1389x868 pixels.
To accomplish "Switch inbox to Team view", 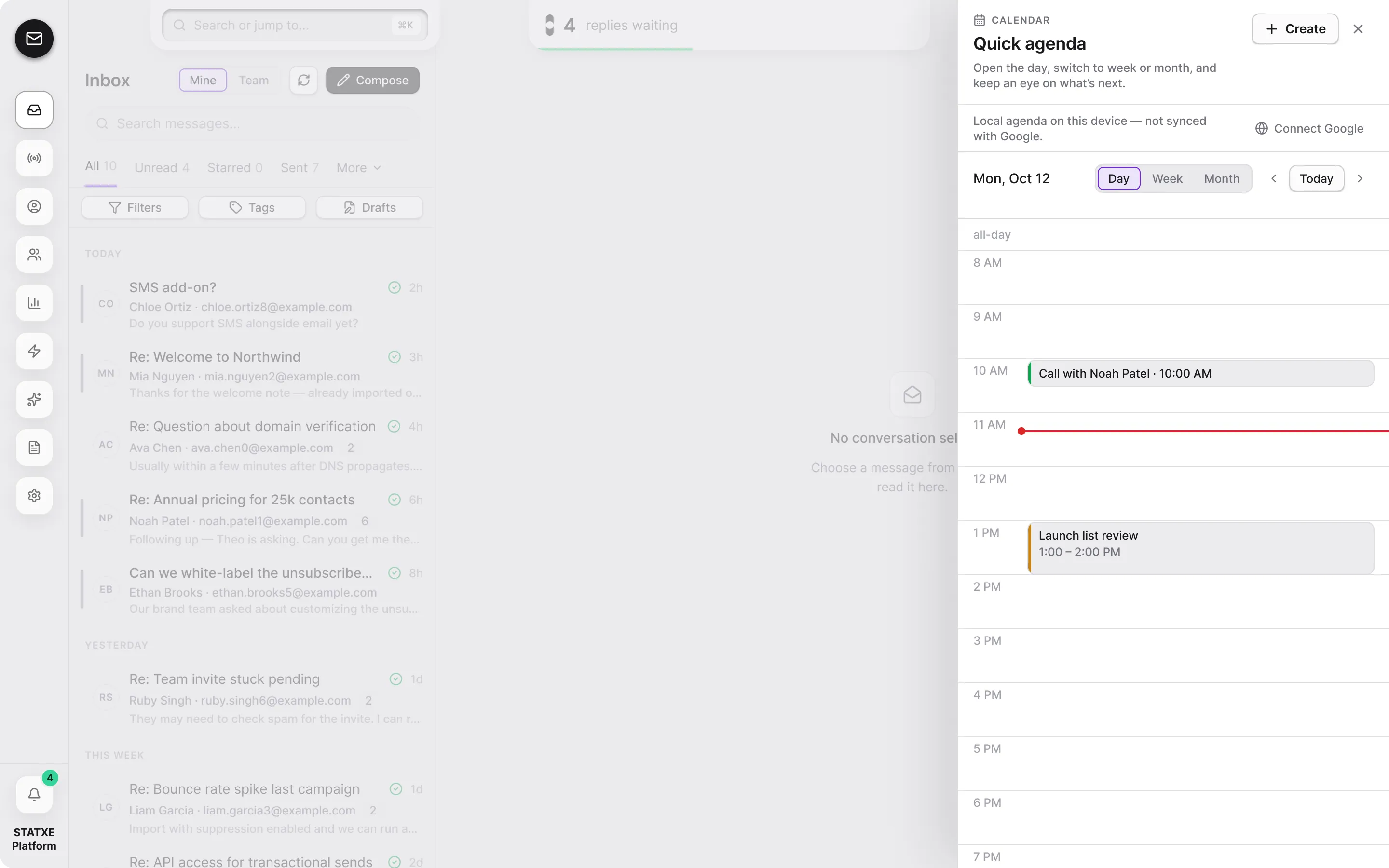I will point(254,81).
